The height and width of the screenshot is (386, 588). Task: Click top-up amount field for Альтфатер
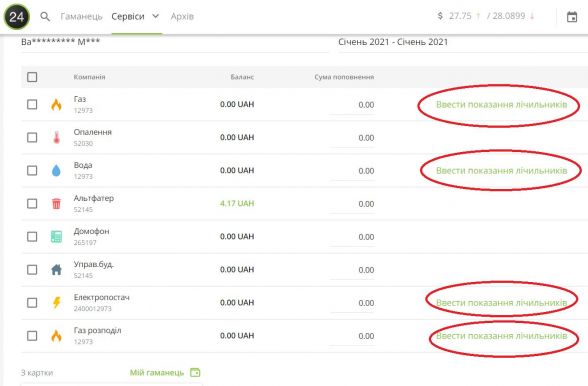click(x=352, y=204)
